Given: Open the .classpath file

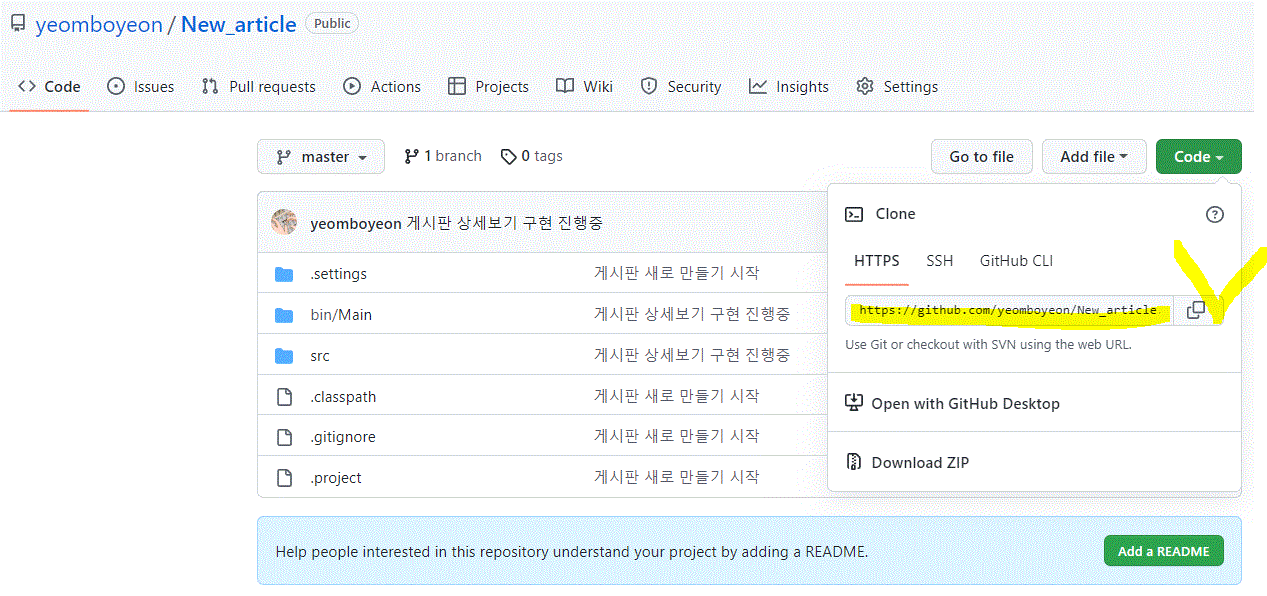Looking at the screenshot, I should click(x=343, y=397).
